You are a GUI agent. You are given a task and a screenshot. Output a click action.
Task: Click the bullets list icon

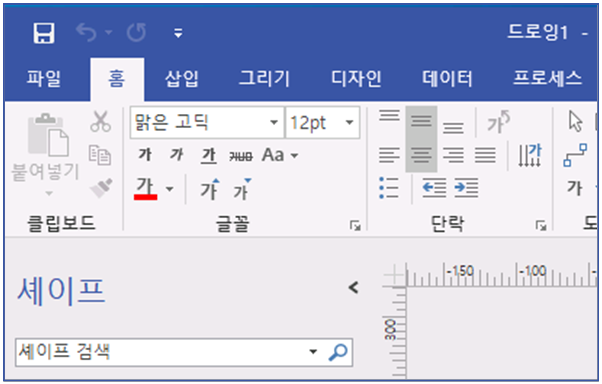(389, 188)
